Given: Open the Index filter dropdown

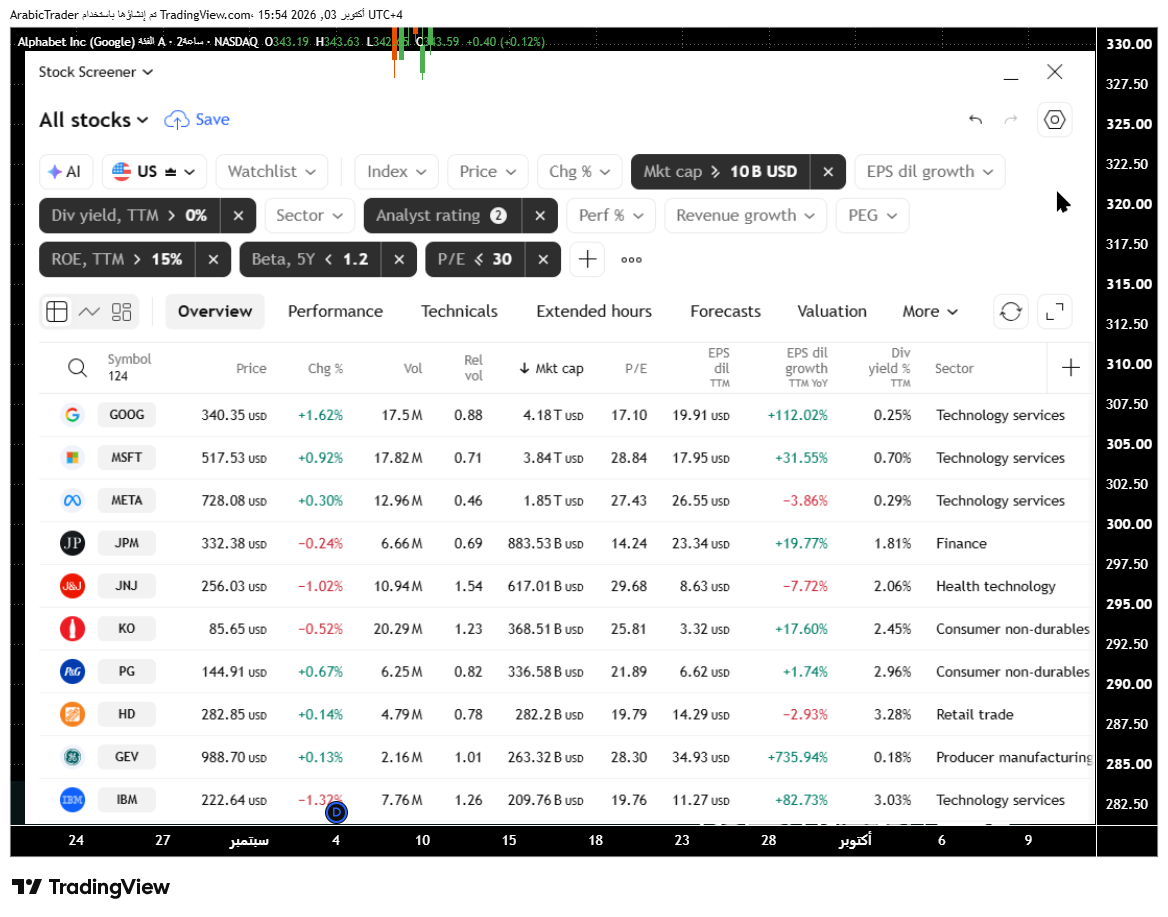Looking at the screenshot, I should pos(396,171).
